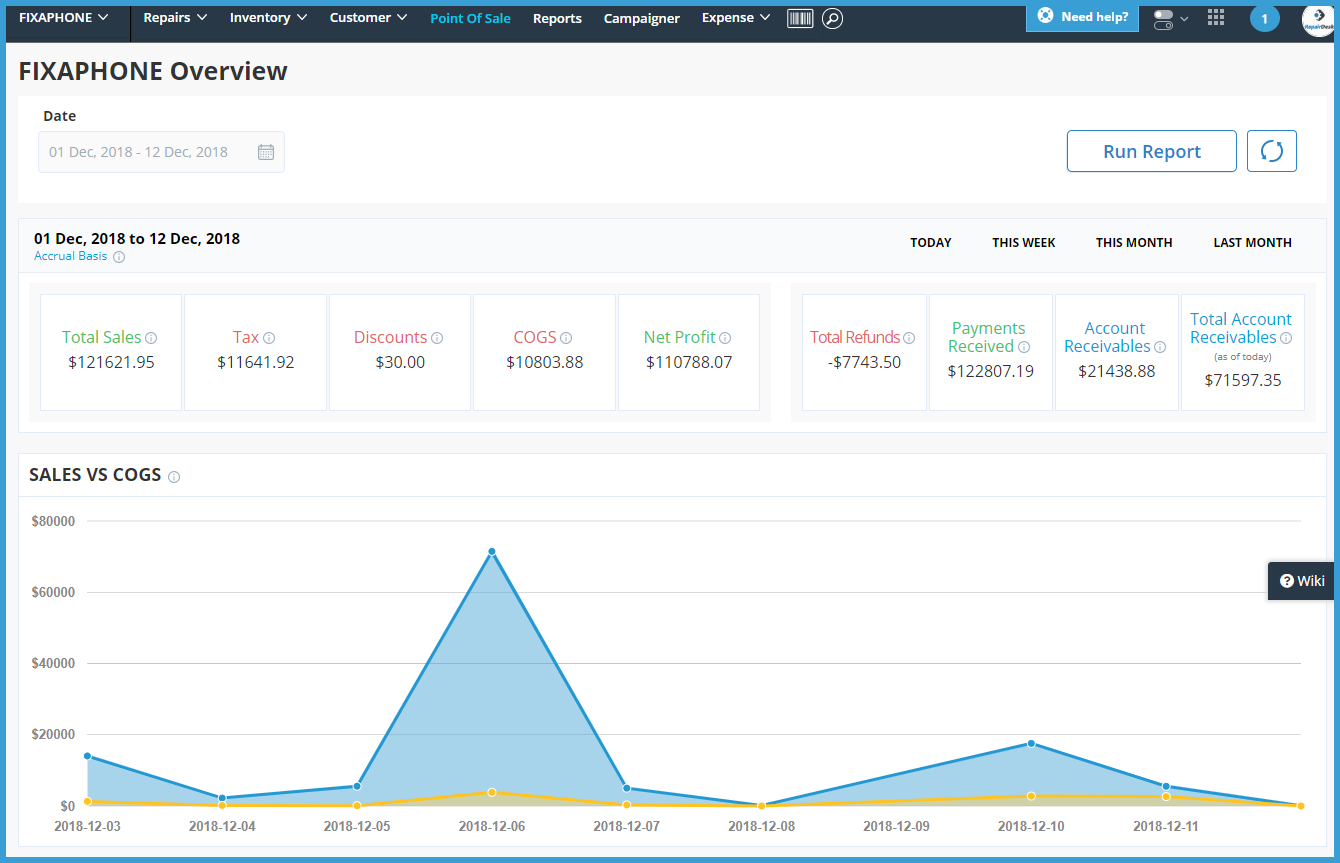Image resolution: width=1340 pixels, height=863 pixels.
Task: Click the info icon next to Payments Received
Action: click(1024, 347)
